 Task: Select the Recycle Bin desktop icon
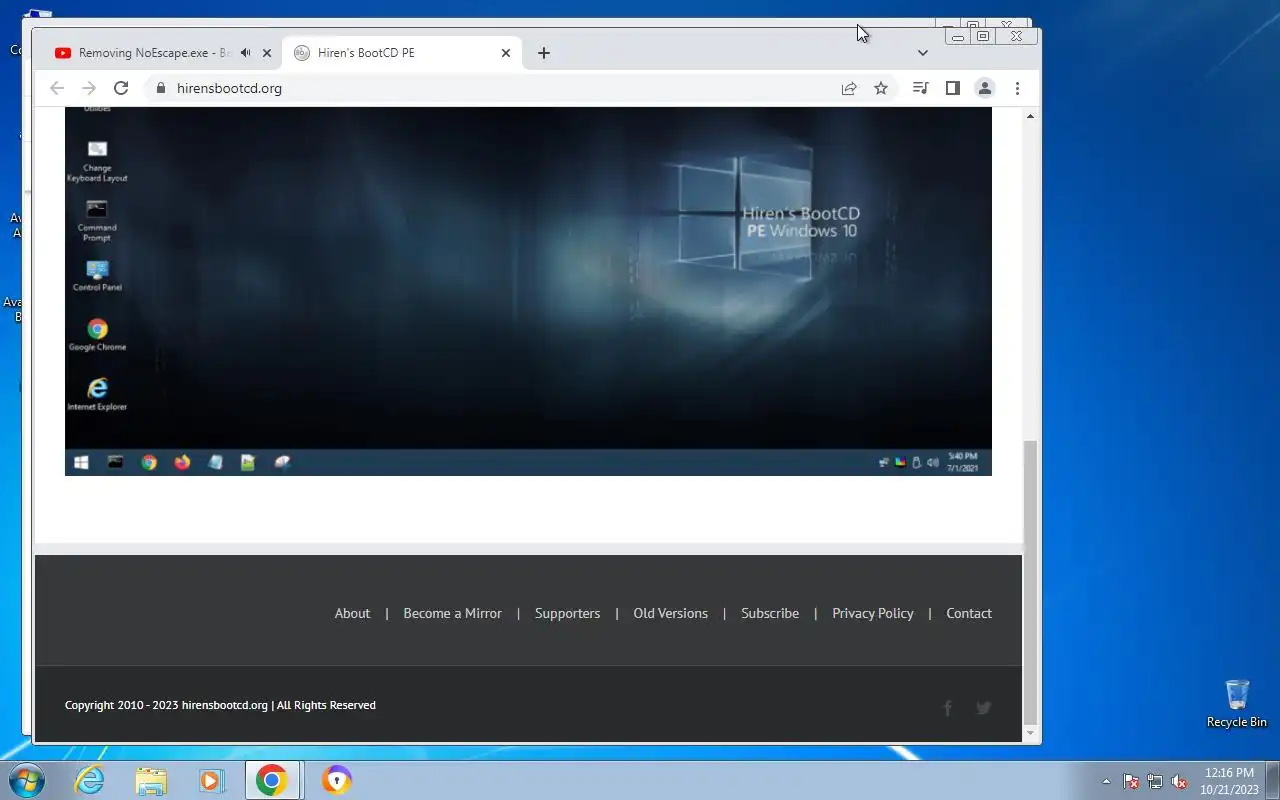[x=1237, y=704]
